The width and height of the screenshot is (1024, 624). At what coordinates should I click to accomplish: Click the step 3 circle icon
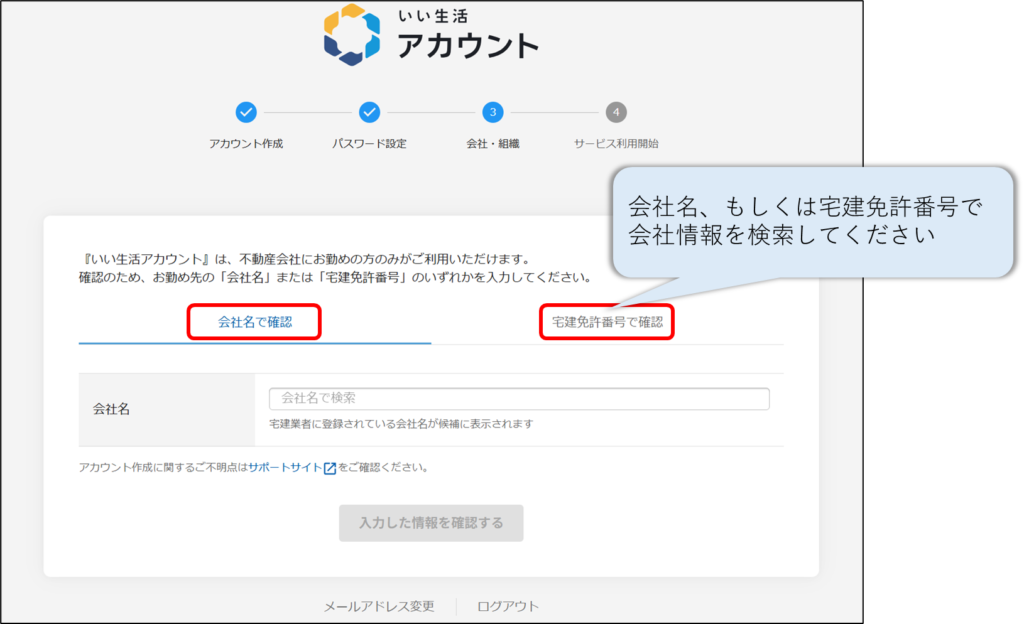[x=493, y=112]
